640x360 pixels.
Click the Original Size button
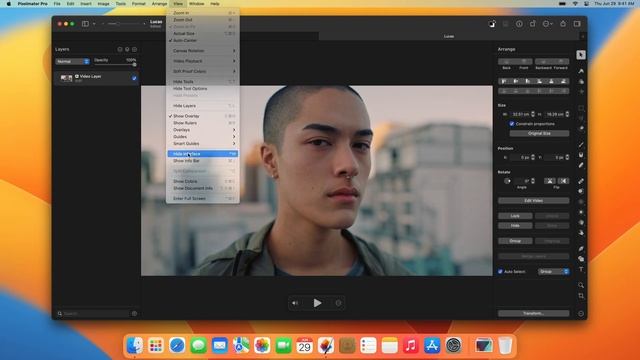[x=539, y=133]
